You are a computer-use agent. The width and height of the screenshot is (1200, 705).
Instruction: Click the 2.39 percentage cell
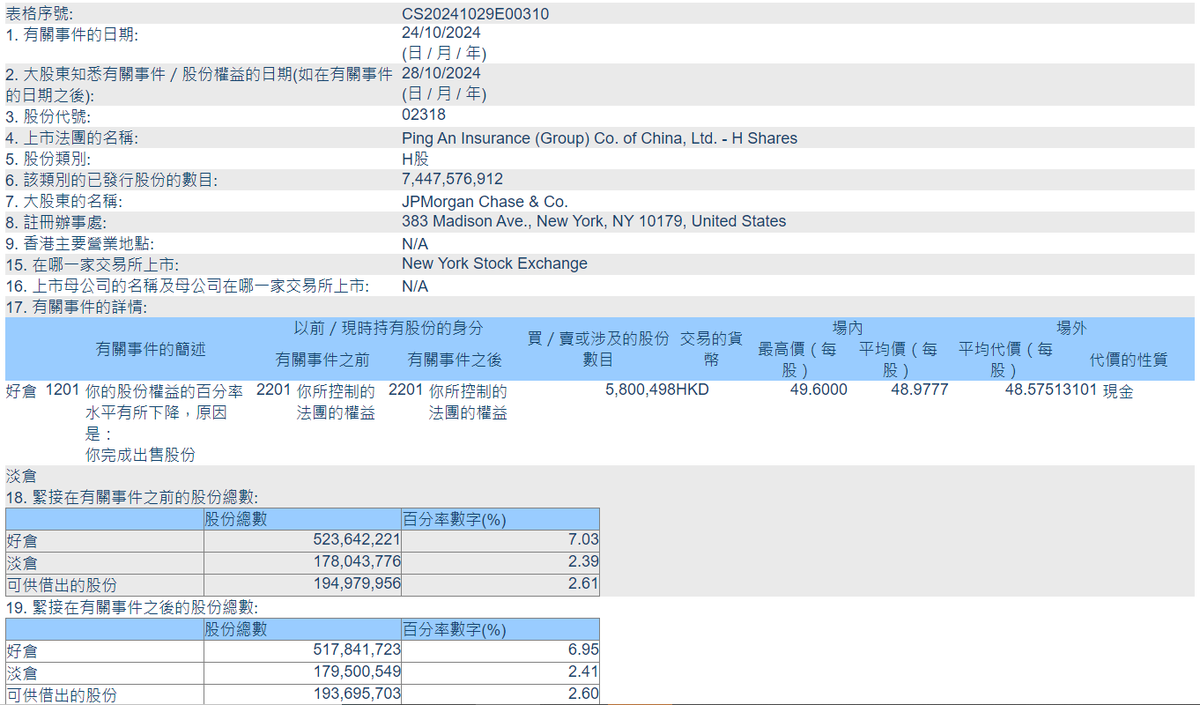pos(583,562)
